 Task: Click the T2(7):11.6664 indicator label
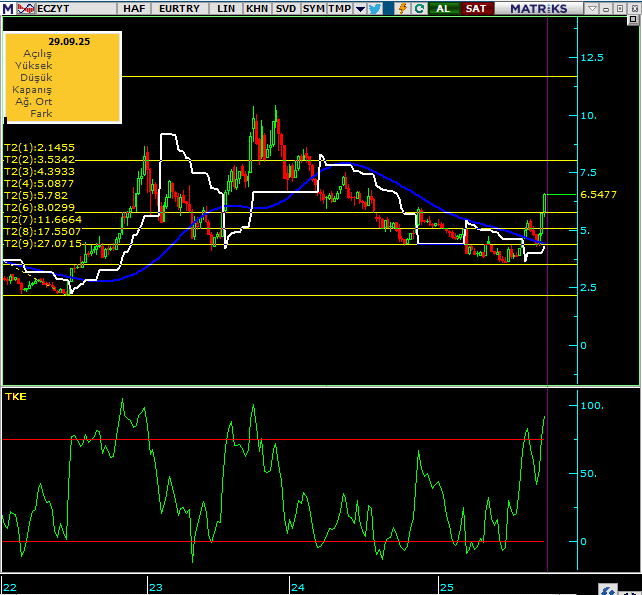pos(43,219)
